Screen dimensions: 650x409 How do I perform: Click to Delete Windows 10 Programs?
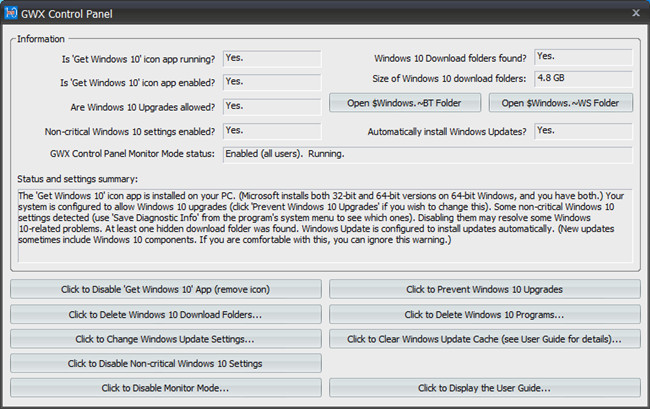point(485,315)
